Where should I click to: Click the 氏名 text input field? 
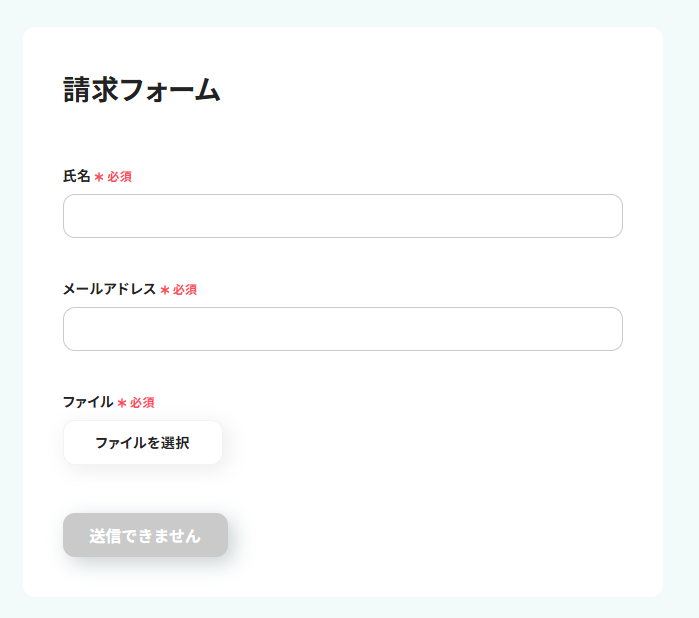click(342, 216)
